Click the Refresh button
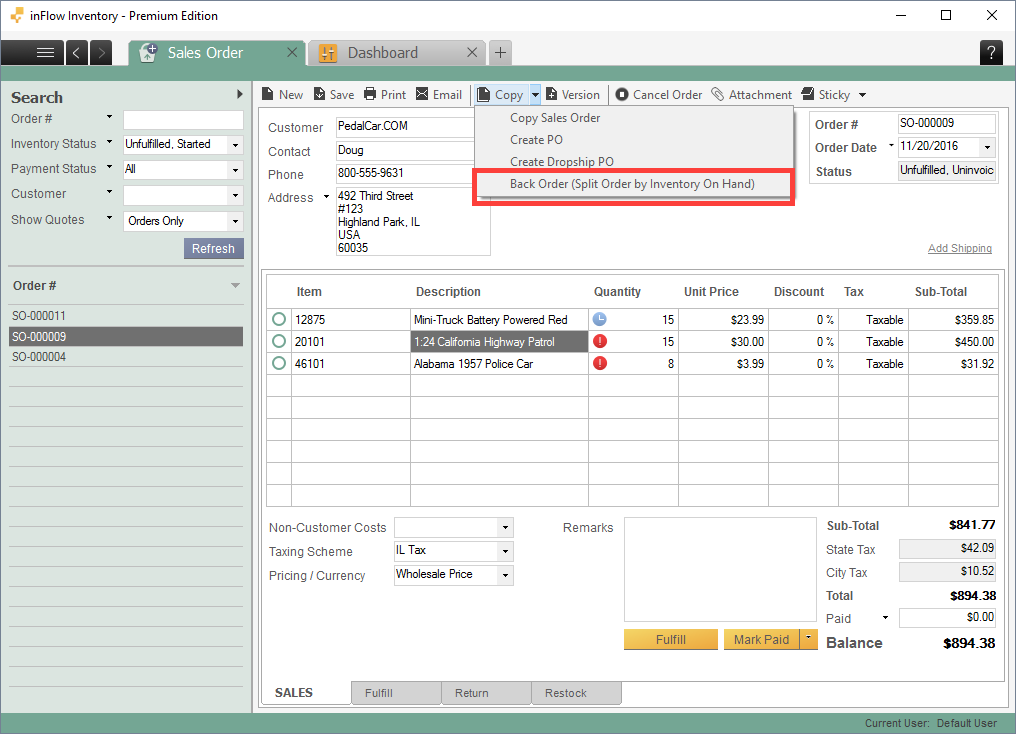Image resolution: width=1016 pixels, height=734 pixels. (213, 249)
